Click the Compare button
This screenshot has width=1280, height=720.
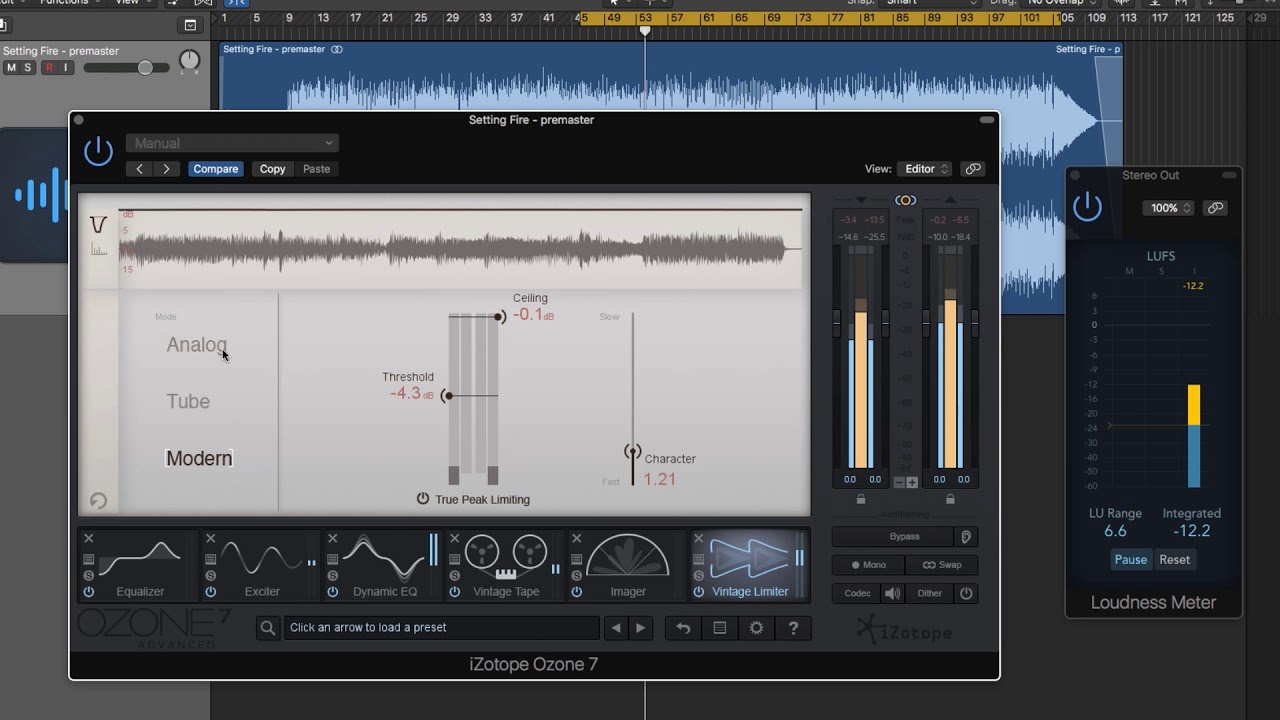tap(216, 169)
